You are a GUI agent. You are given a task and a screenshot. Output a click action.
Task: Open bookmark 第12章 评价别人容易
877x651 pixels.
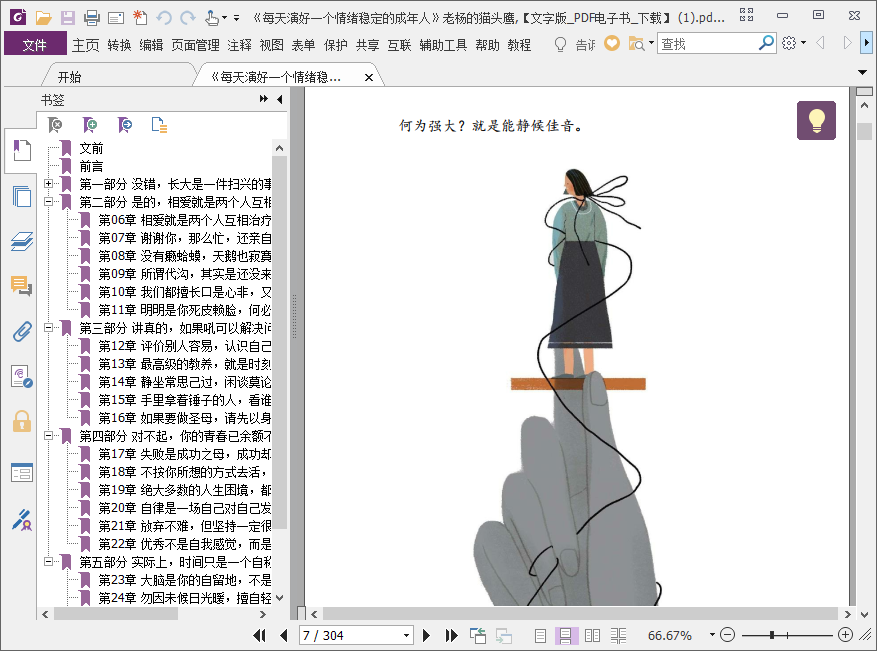pos(185,346)
